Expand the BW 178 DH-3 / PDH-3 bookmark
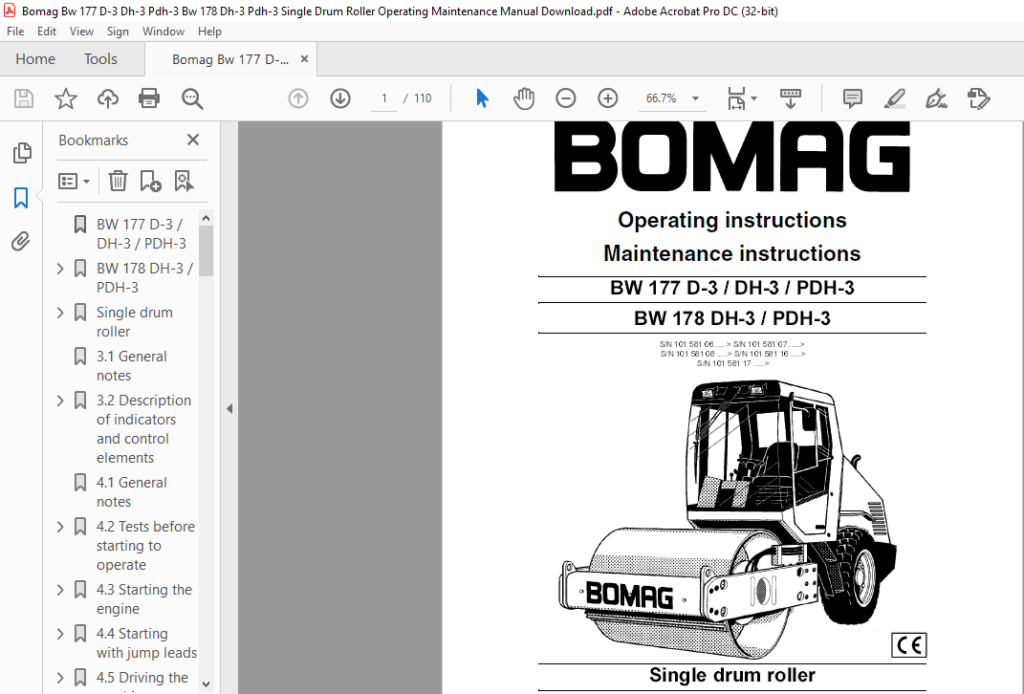1024x694 pixels. click(60, 268)
